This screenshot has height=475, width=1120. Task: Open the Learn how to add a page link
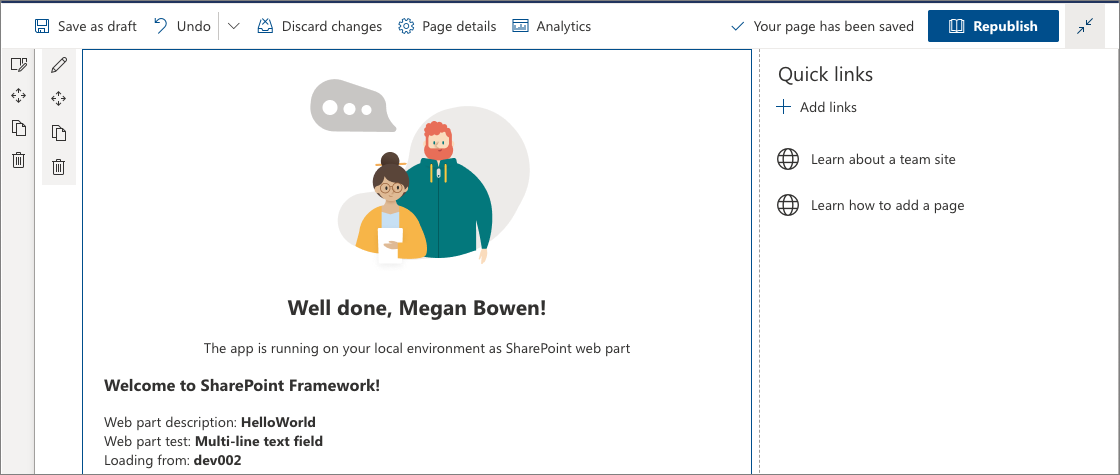(x=870, y=206)
